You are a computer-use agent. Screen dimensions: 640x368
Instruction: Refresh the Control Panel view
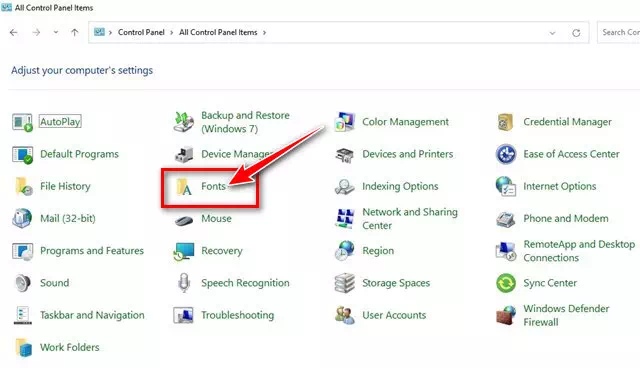tap(576, 33)
